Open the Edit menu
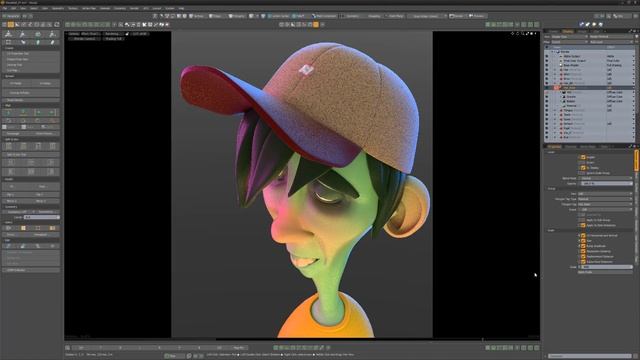Viewport: 640px width, 360px height. click(x=13, y=8)
